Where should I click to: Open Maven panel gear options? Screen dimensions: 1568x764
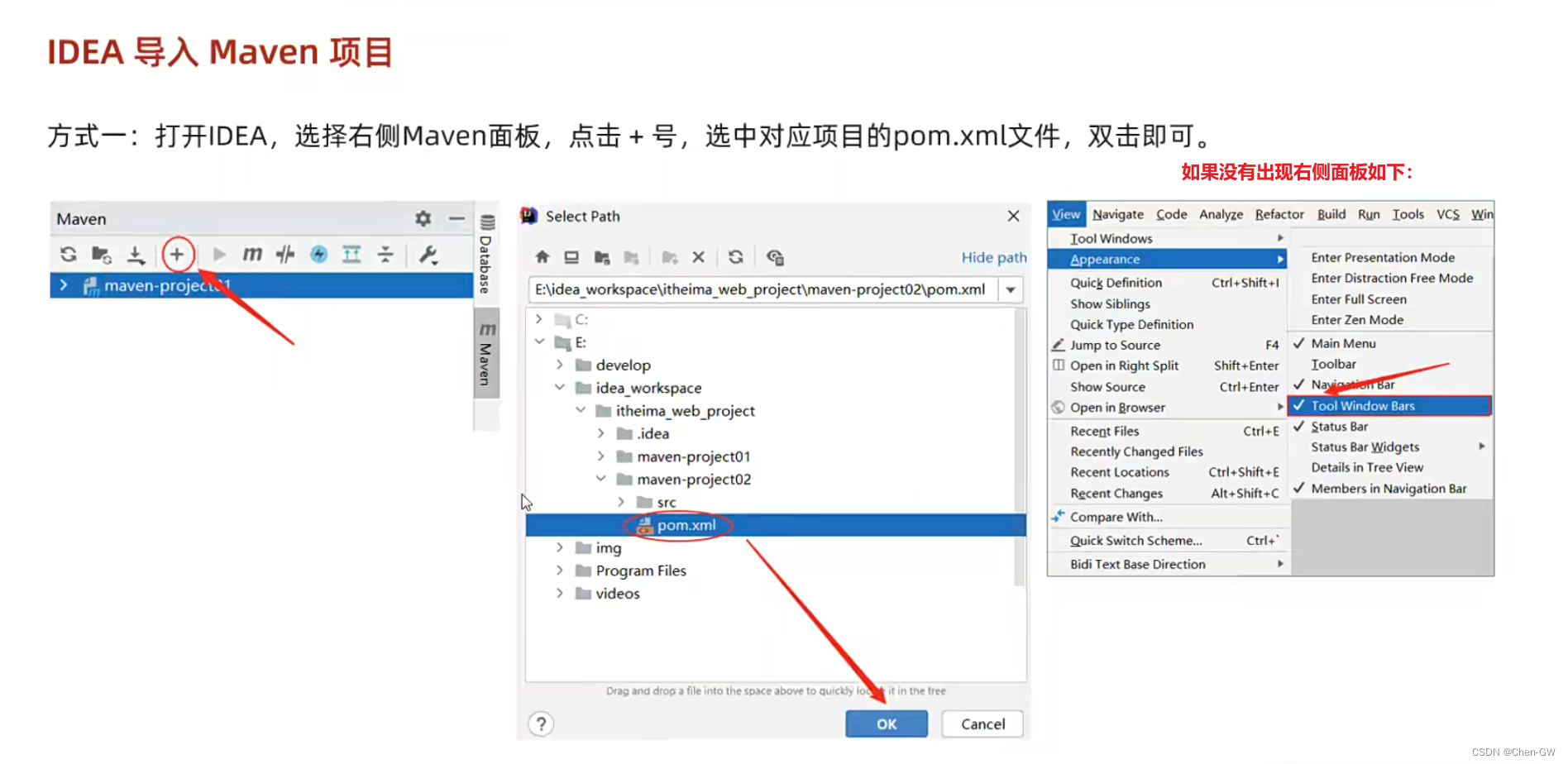click(423, 218)
